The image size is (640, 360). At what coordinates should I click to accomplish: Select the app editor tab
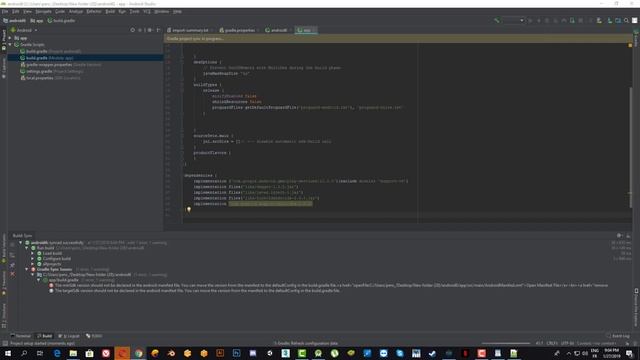point(306,30)
